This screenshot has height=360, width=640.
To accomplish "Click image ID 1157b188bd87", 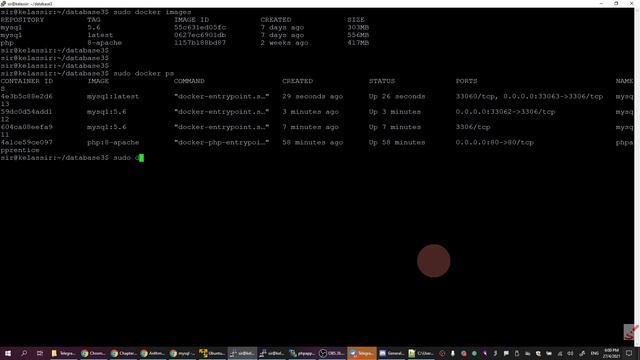I will [200, 43].
